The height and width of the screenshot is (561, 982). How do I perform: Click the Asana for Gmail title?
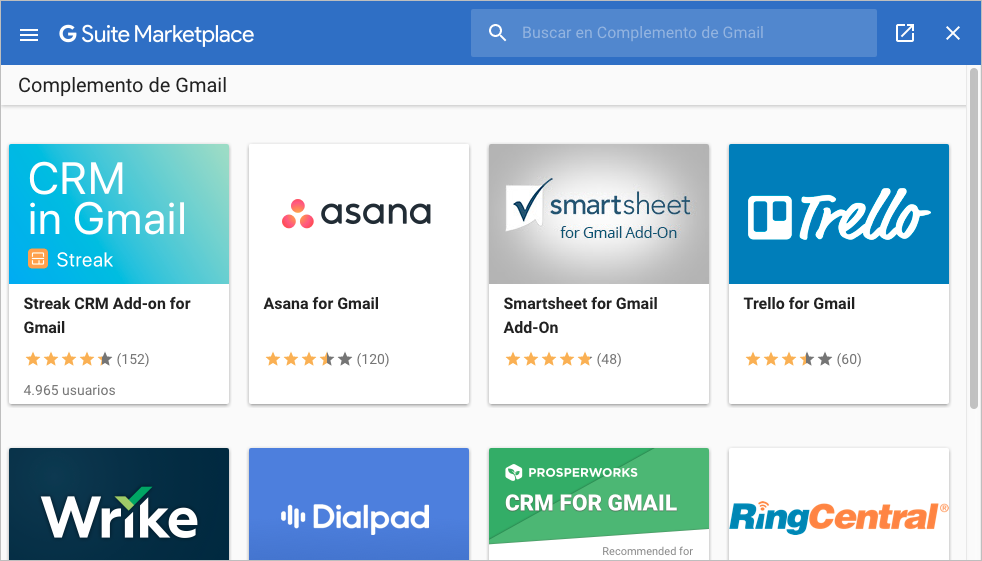point(321,304)
